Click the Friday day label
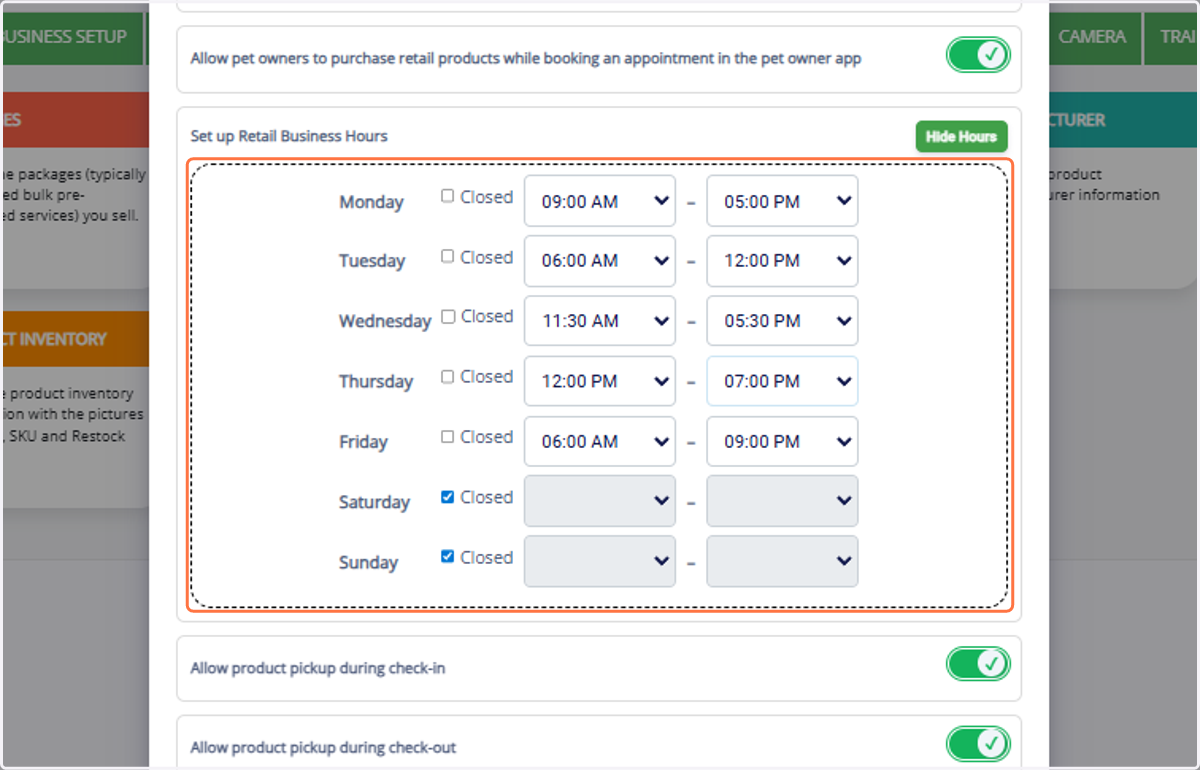The width and height of the screenshot is (1200, 770). 363,442
